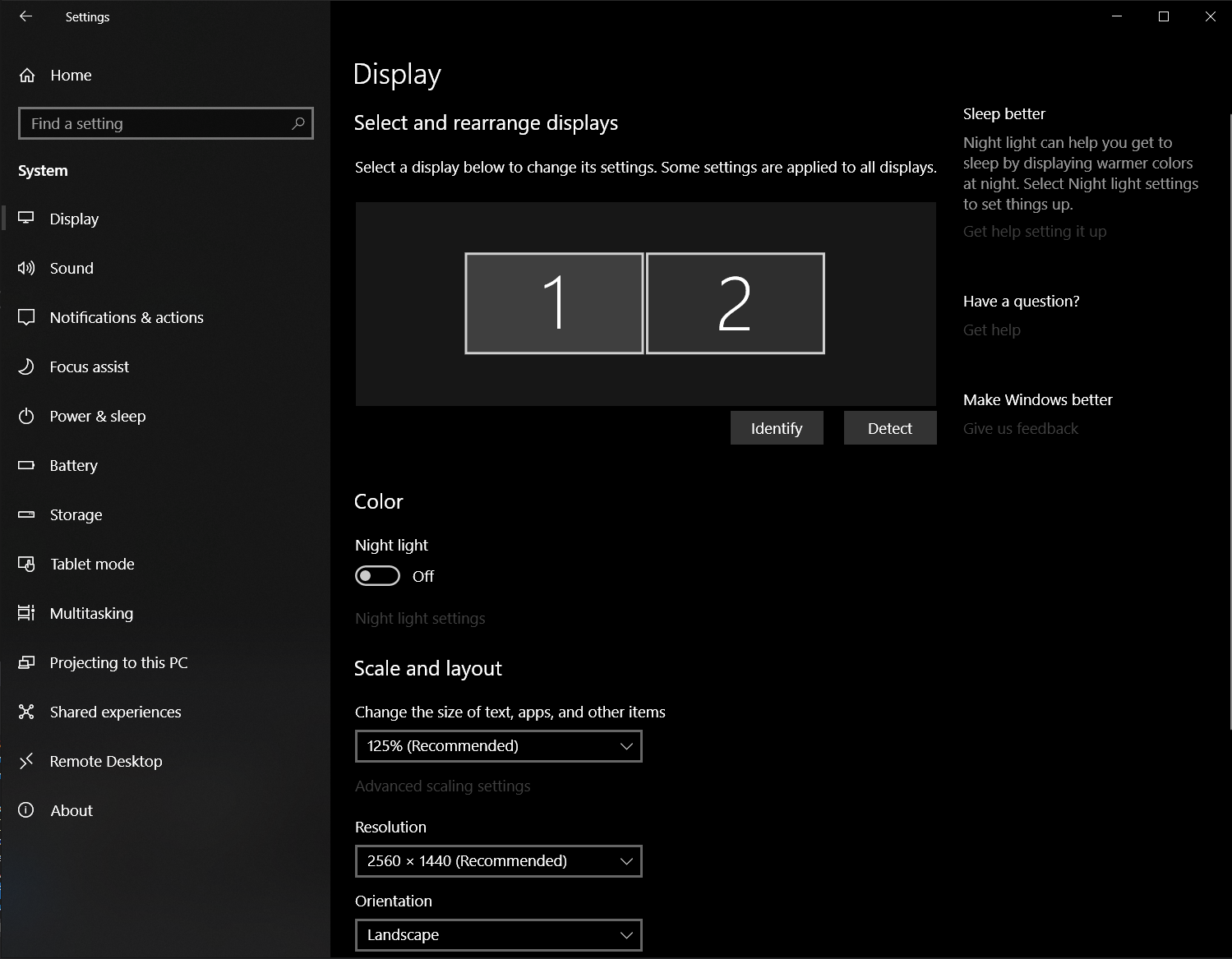The image size is (1232, 959).
Task: Click the Projecting to this PC icon
Action: point(26,662)
